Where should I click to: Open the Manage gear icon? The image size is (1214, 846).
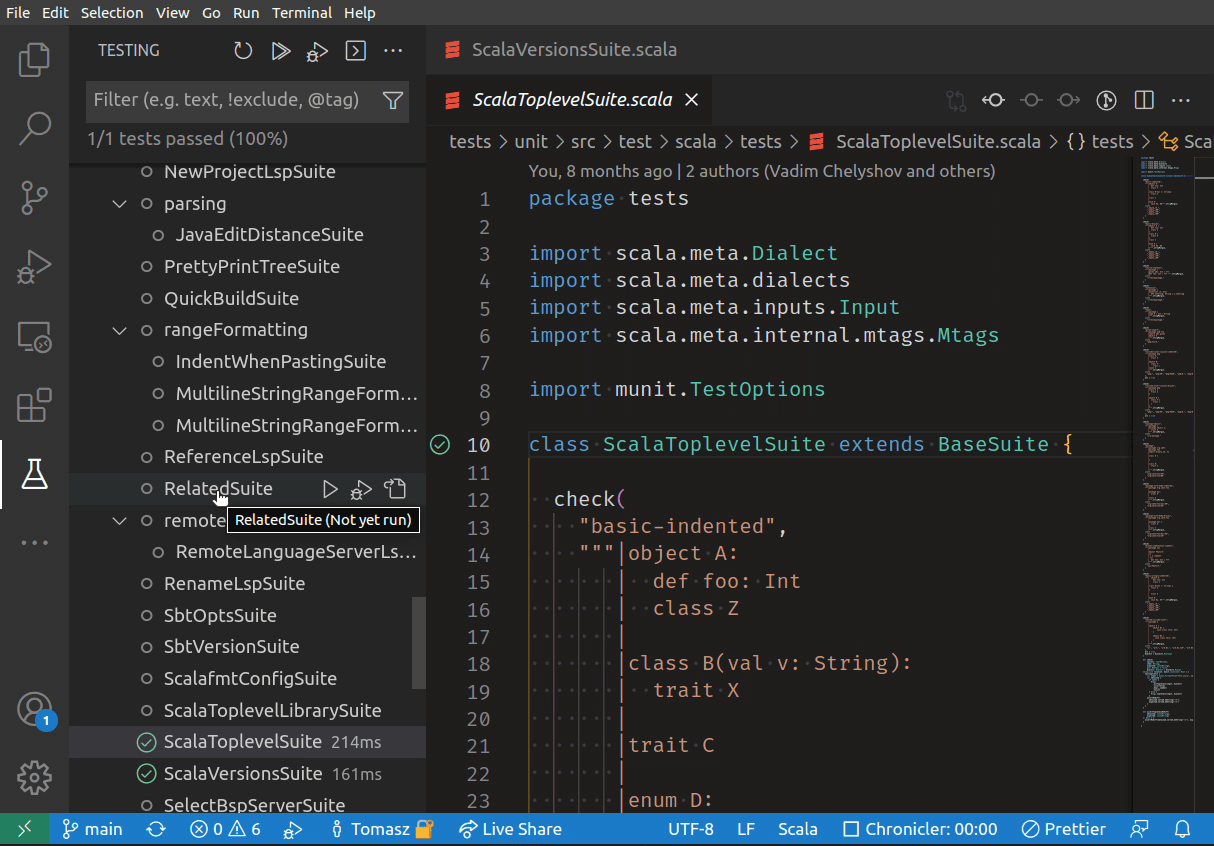pos(34,777)
